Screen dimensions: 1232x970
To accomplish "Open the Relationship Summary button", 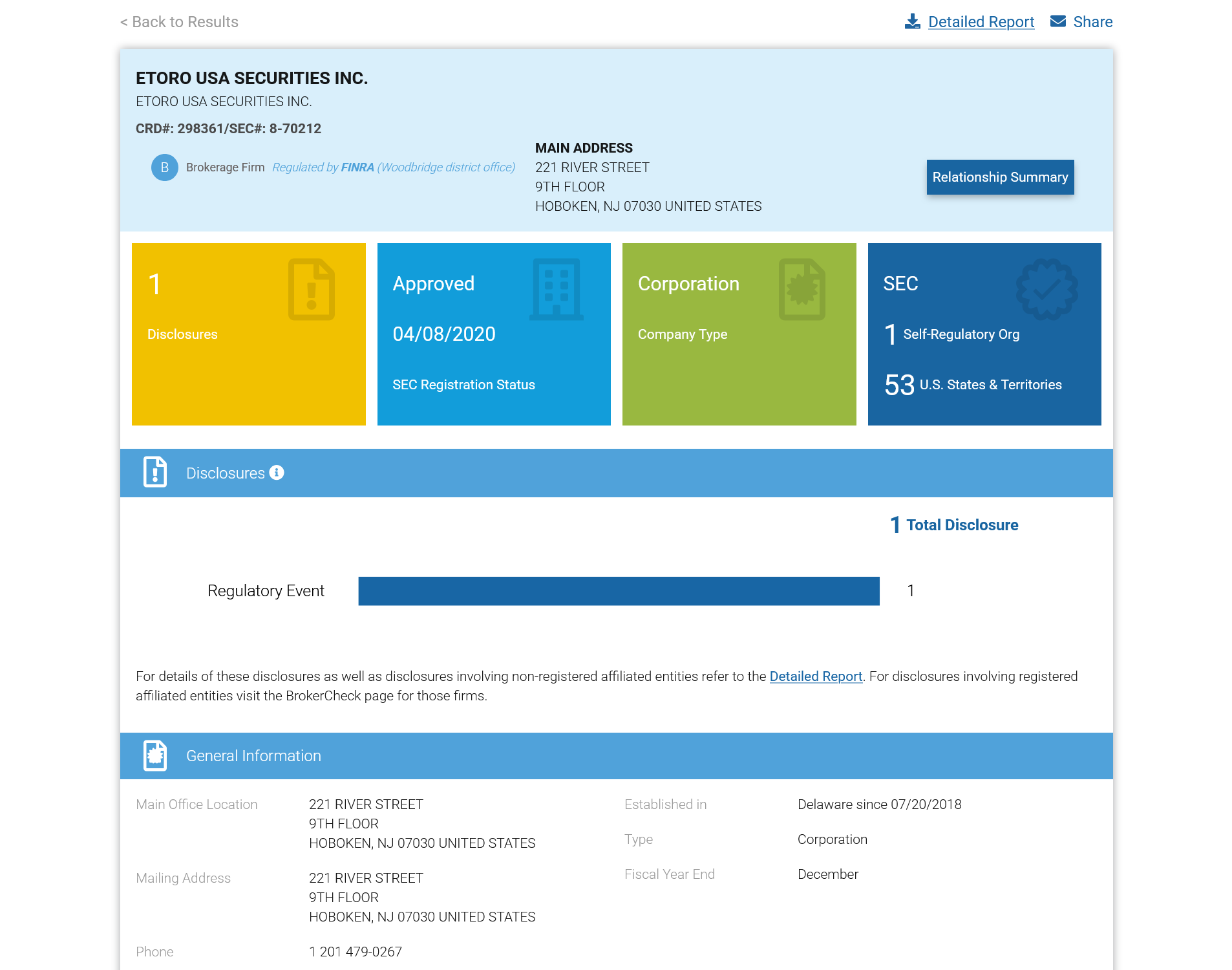I will pyautogui.click(x=999, y=177).
